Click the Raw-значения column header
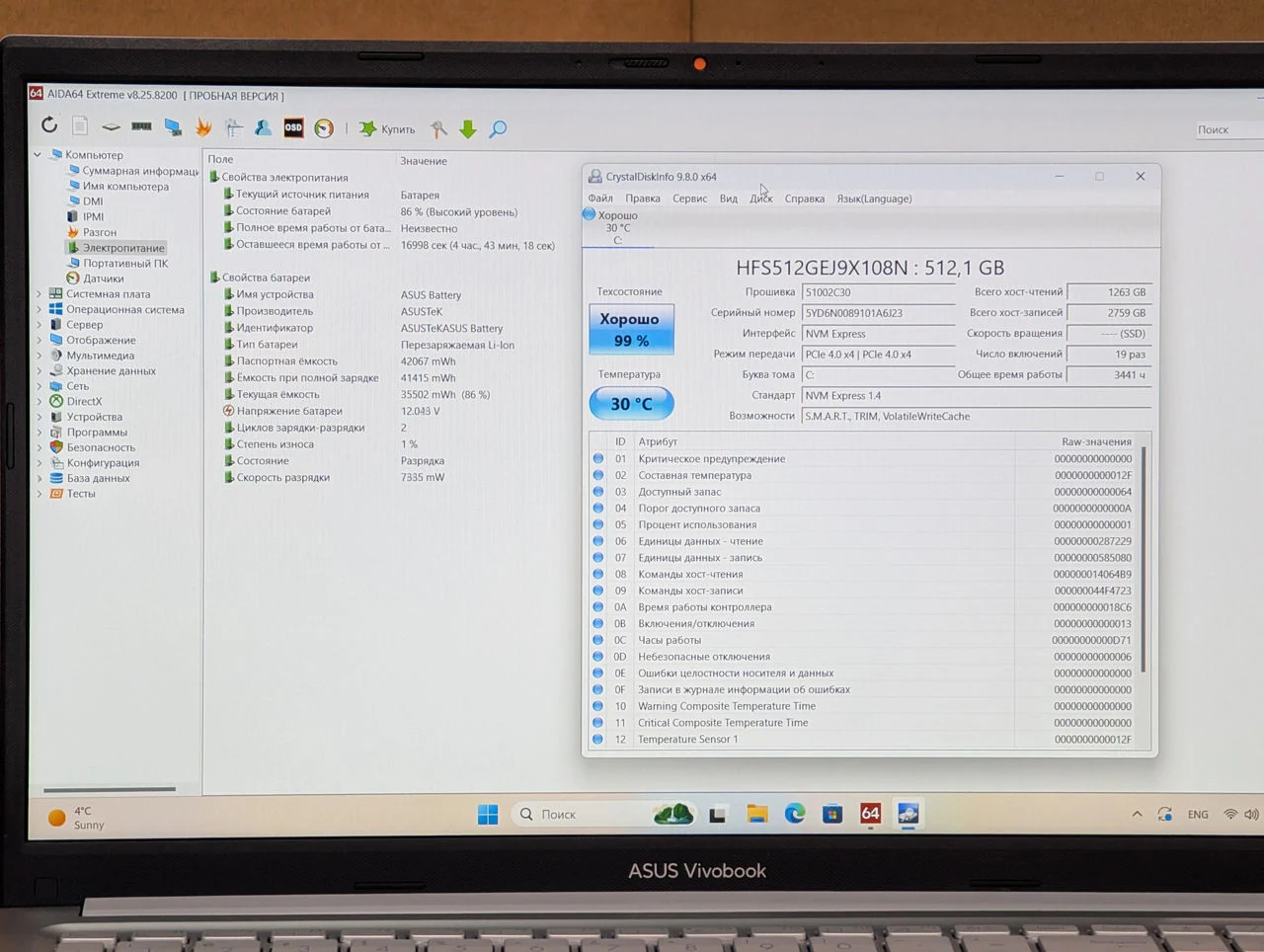Viewport: 1264px width, 952px height. (1096, 441)
